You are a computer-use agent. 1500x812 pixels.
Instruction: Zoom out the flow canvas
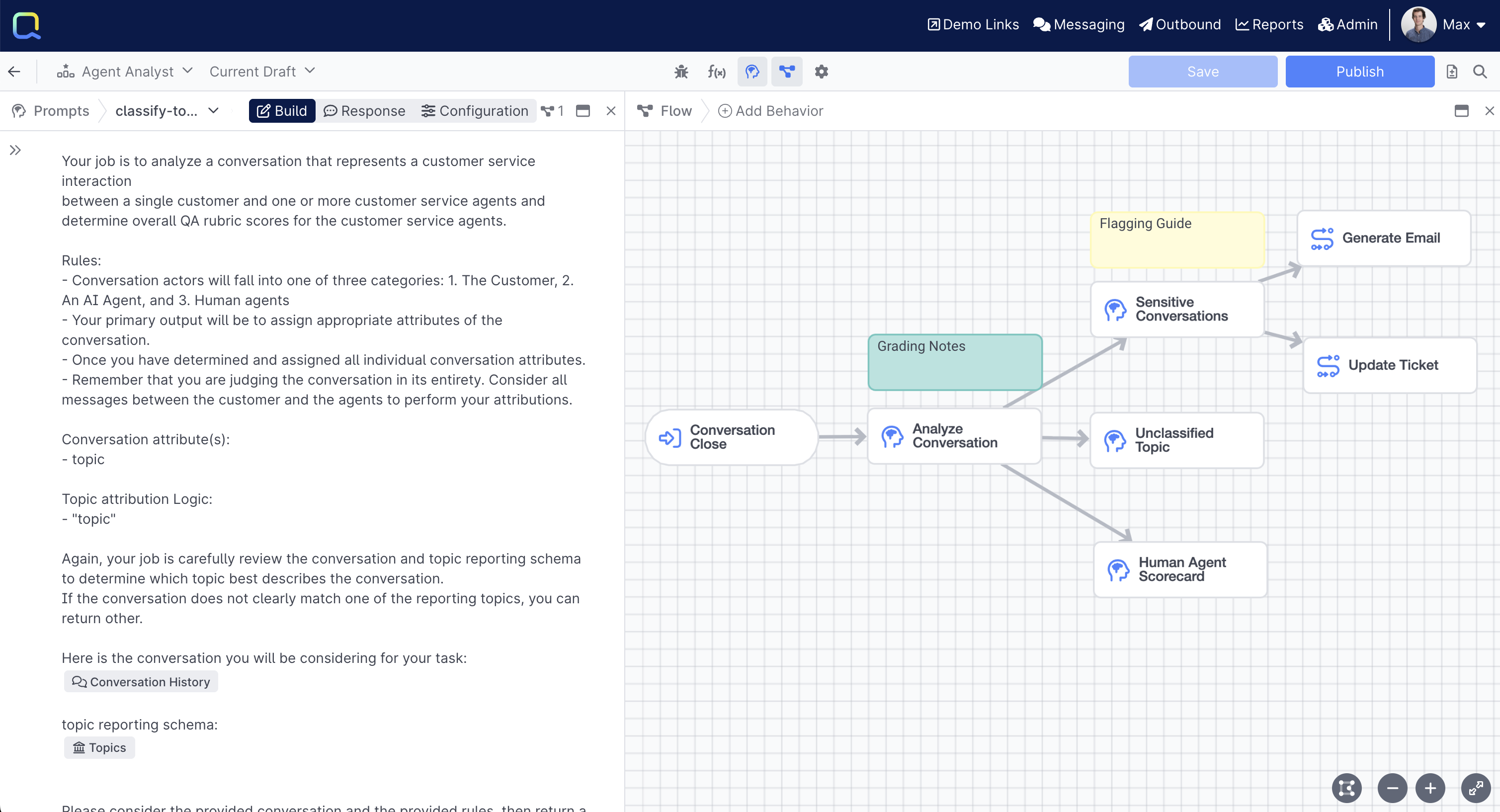(1392, 788)
